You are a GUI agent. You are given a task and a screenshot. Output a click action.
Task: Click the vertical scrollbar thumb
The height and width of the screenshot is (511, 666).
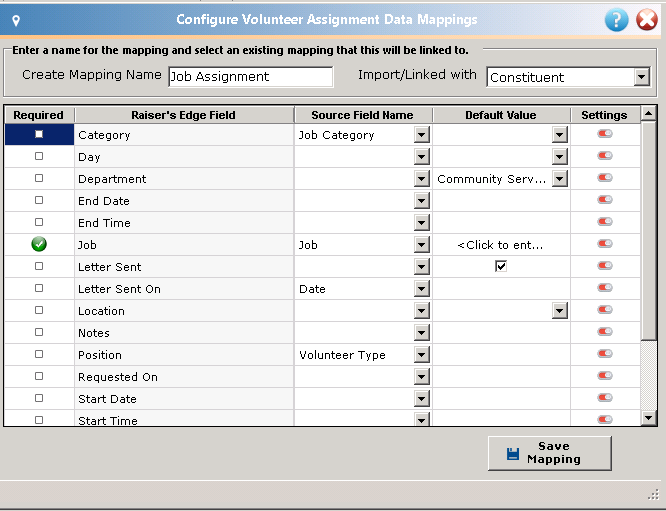click(649, 230)
